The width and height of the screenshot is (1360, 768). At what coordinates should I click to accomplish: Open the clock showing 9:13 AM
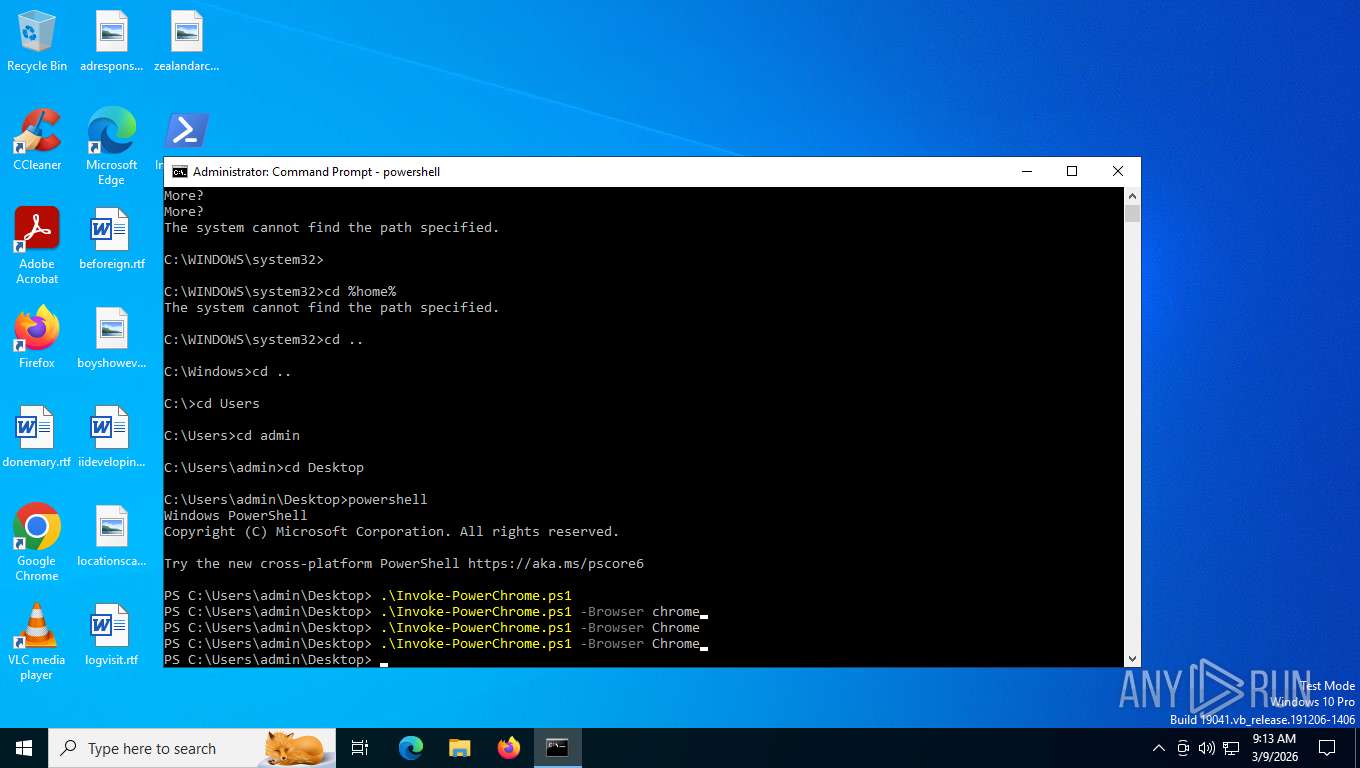coord(1274,748)
